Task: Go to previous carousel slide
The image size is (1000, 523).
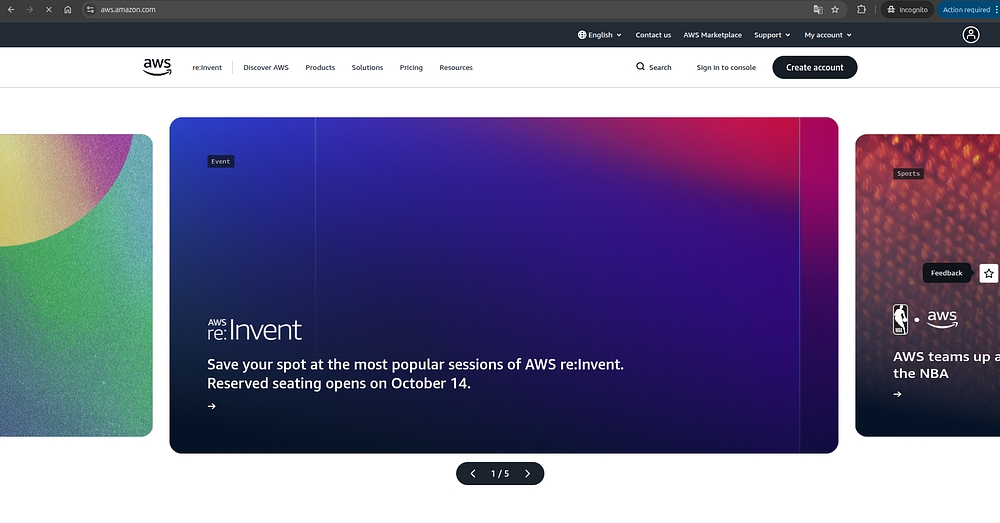Action: point(473,474)
